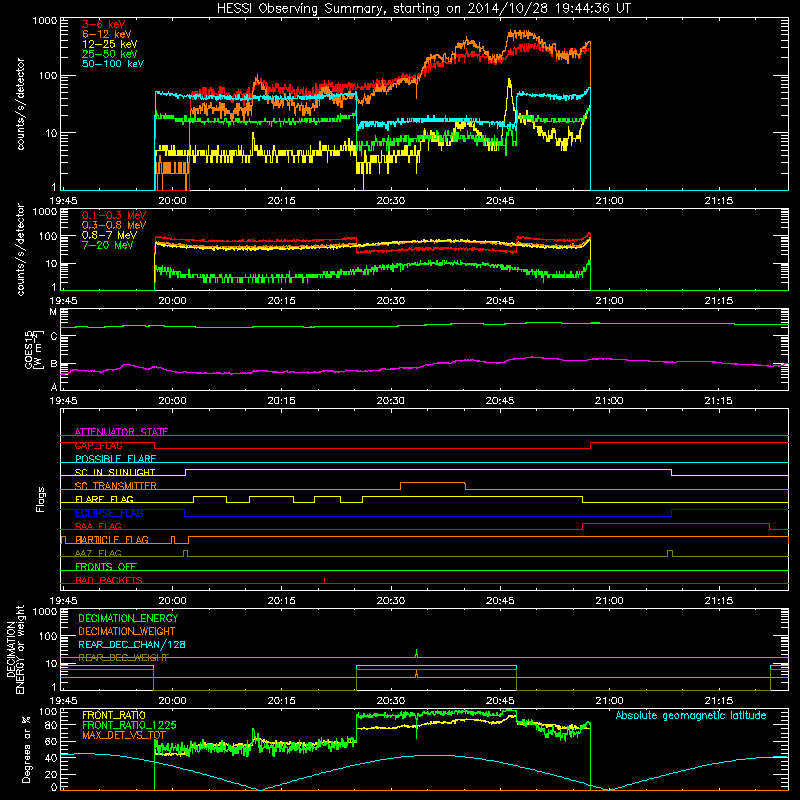Click the 21:00 tick label under Flags panel

click(x=609, y=601)
